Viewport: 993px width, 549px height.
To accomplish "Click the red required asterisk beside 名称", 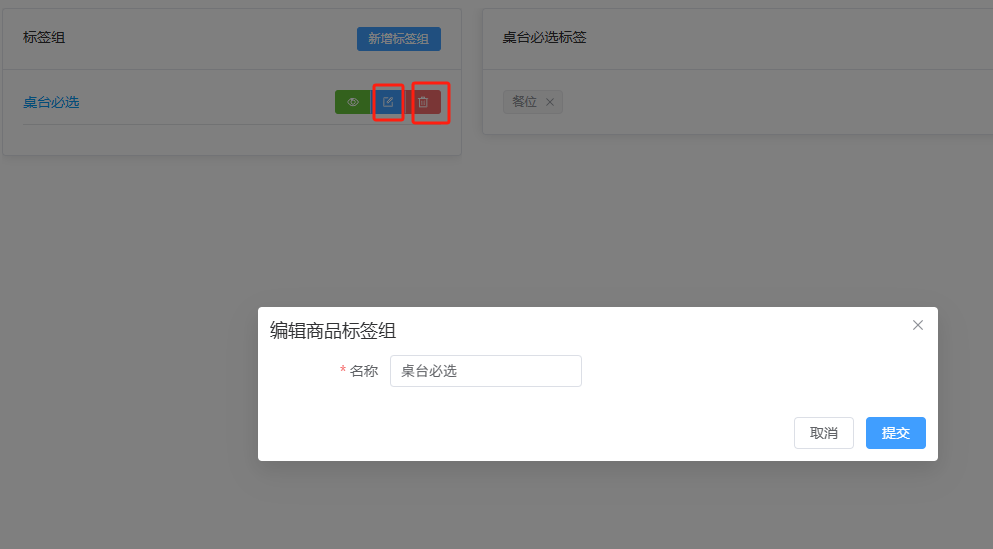I will (343, 371).
